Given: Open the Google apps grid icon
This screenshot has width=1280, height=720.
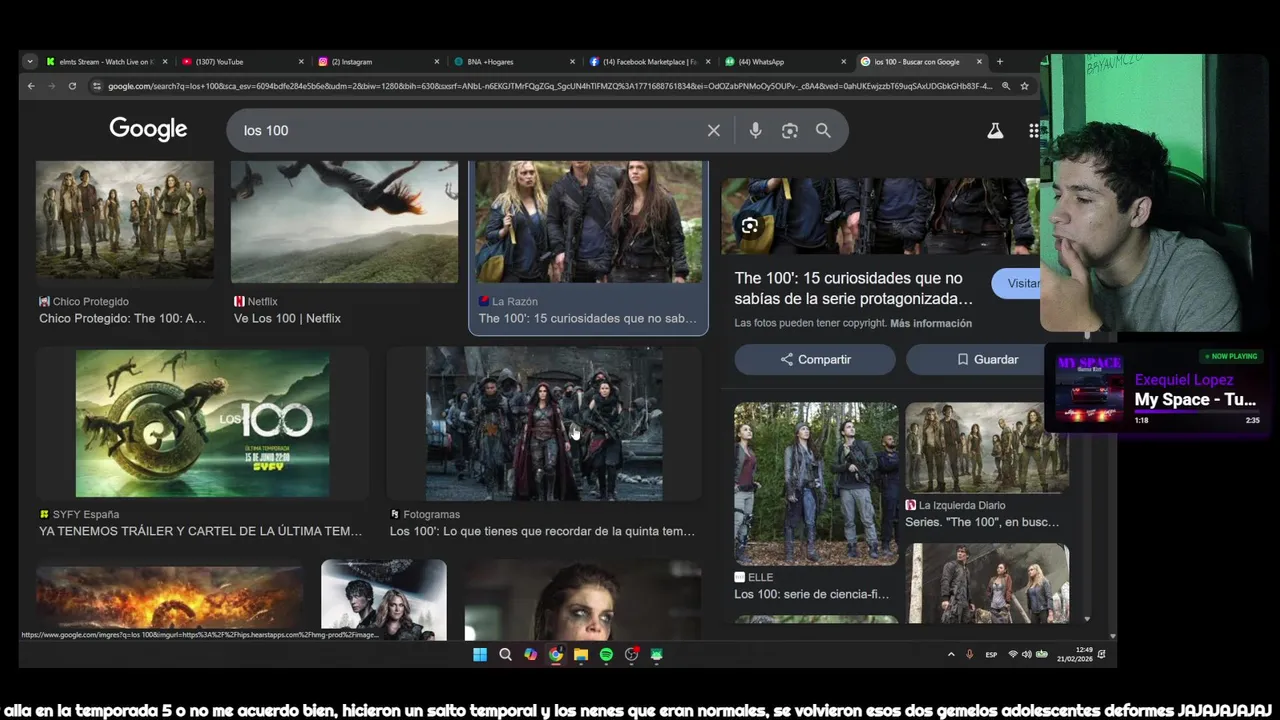Looking at the screenshot, I should pyautogui.click(x=1034, y=131).
